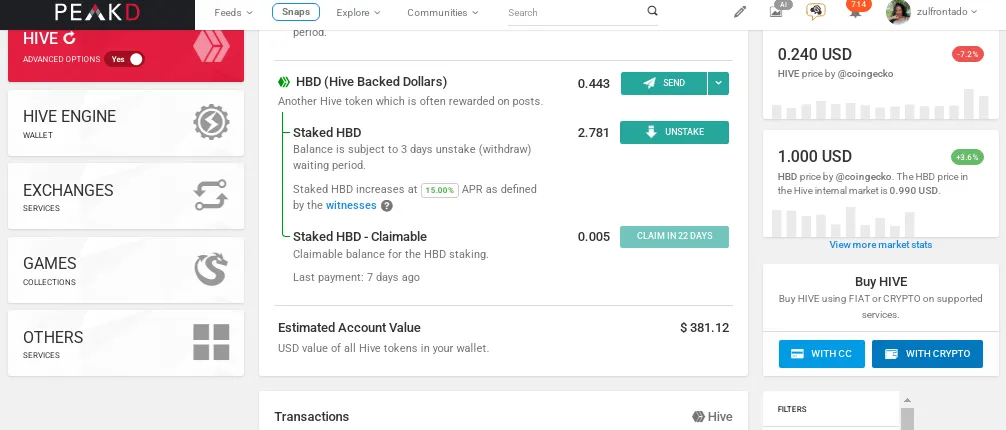Open the dropdown arrow beside SEND
1006x430 pixels.
[719, 83]
